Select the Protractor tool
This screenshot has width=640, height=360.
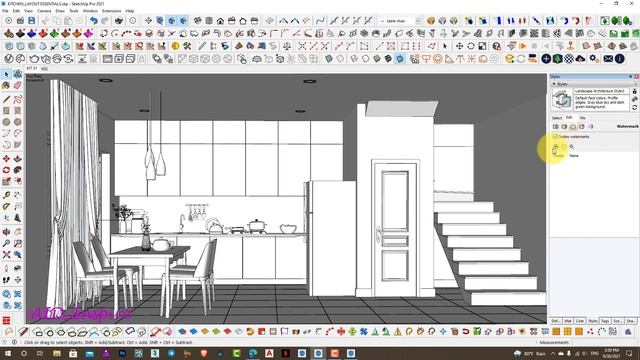[6, 207]
